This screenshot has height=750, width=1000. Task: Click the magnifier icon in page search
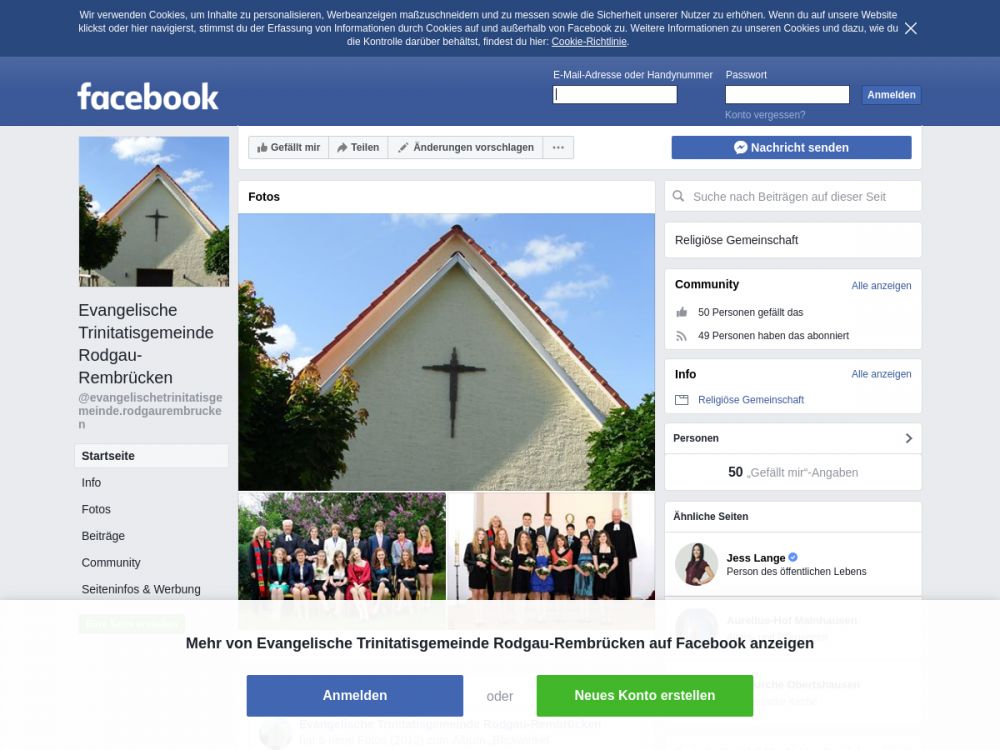679,196
